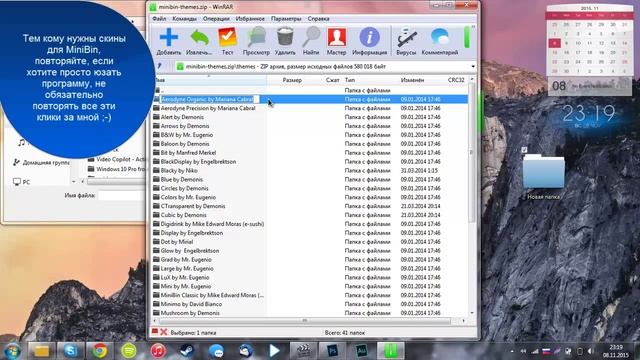Click the up-one-level arrow beside address bar
This screenshot has height=360, width=640.
pyautogui.click(x=160, y=66)
